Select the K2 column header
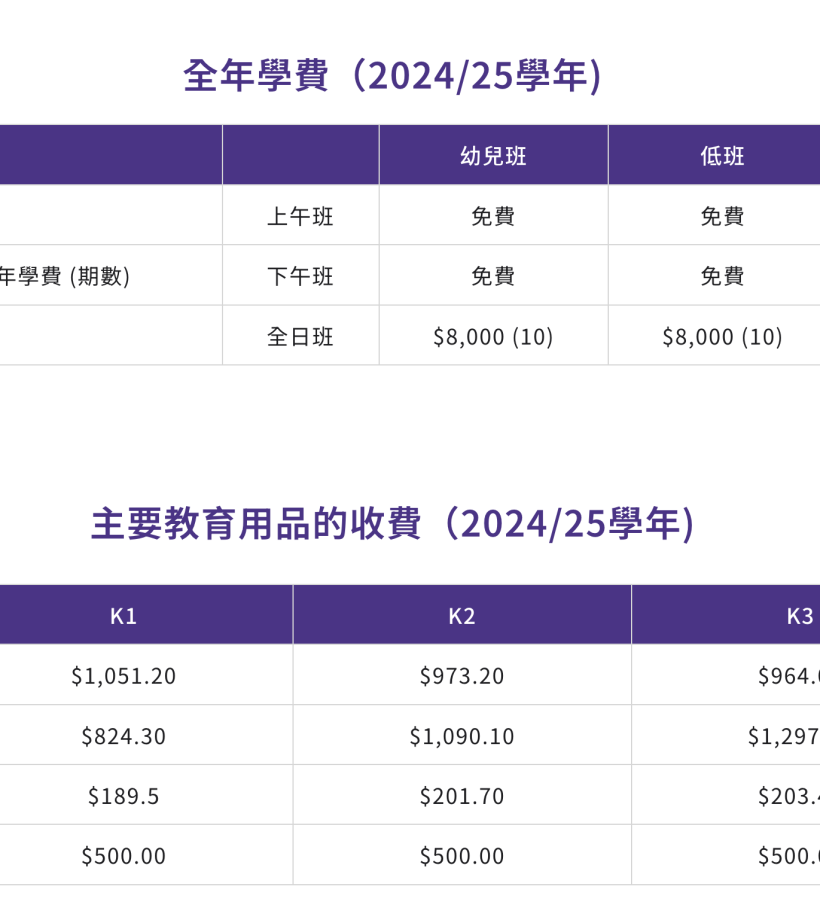Viewport: 820px width, 920px height. coord(462,616)
